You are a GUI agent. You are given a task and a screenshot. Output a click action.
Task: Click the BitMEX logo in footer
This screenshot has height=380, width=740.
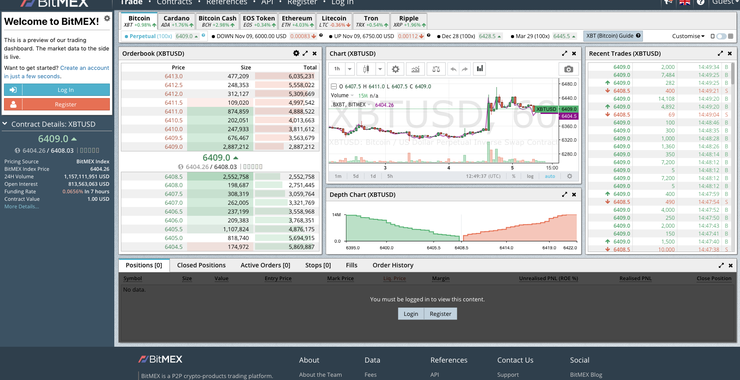click(160, 360)
